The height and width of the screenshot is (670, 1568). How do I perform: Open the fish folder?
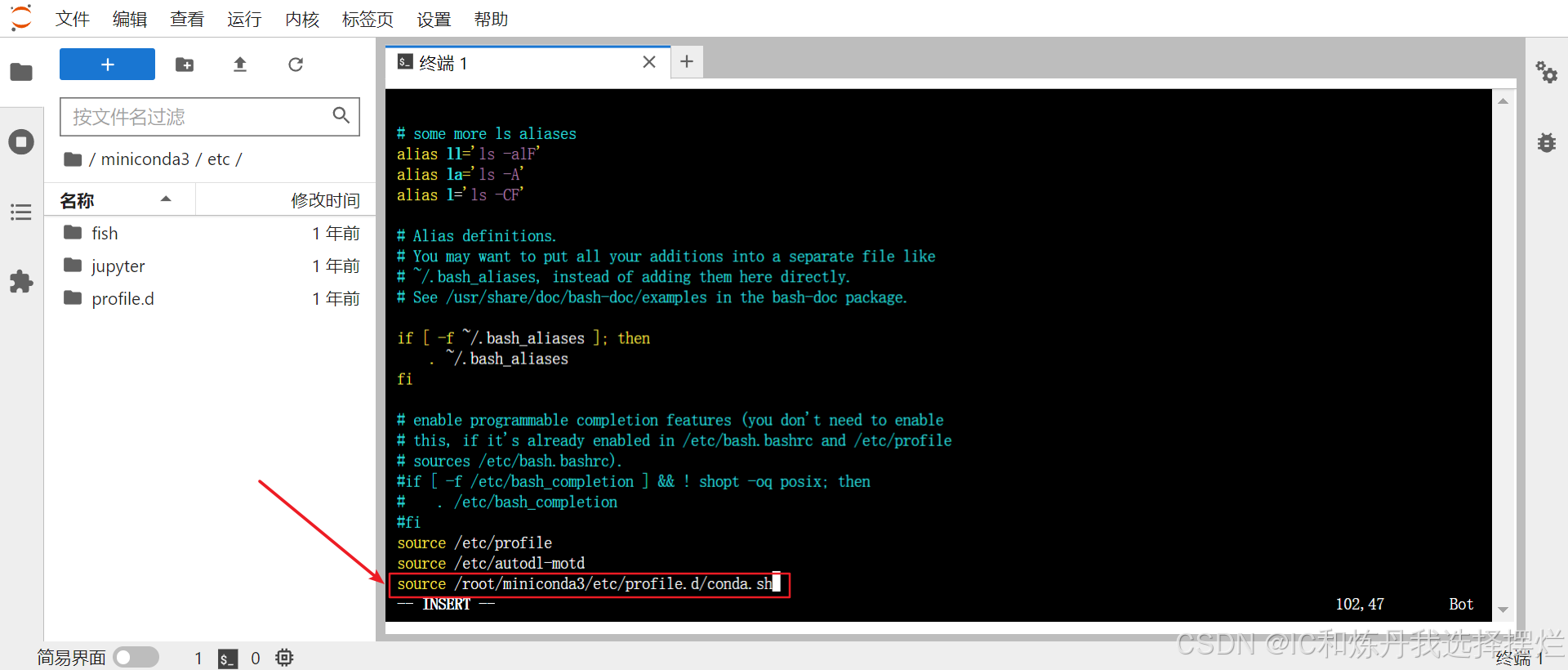(210, 233)
